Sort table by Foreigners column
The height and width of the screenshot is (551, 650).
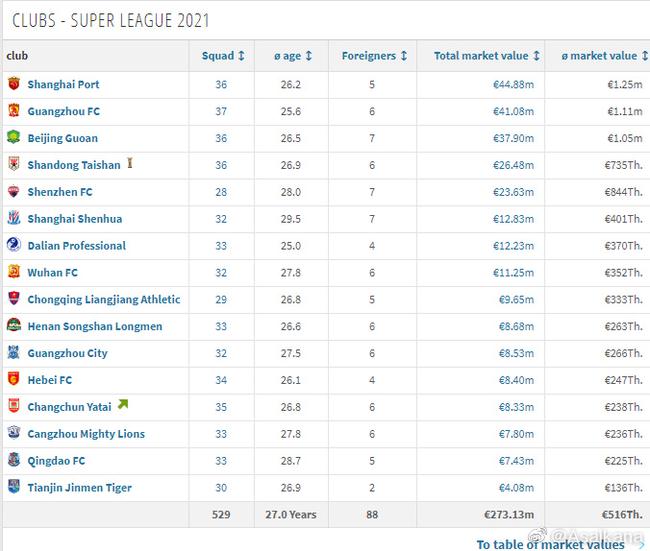374,56
